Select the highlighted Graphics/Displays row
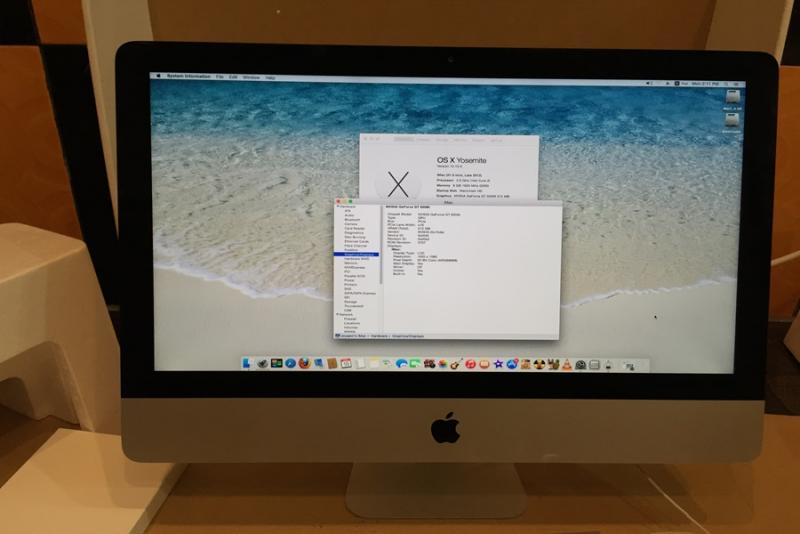Image resolution: width=800 pixels, height=534 pixels. 357,255
